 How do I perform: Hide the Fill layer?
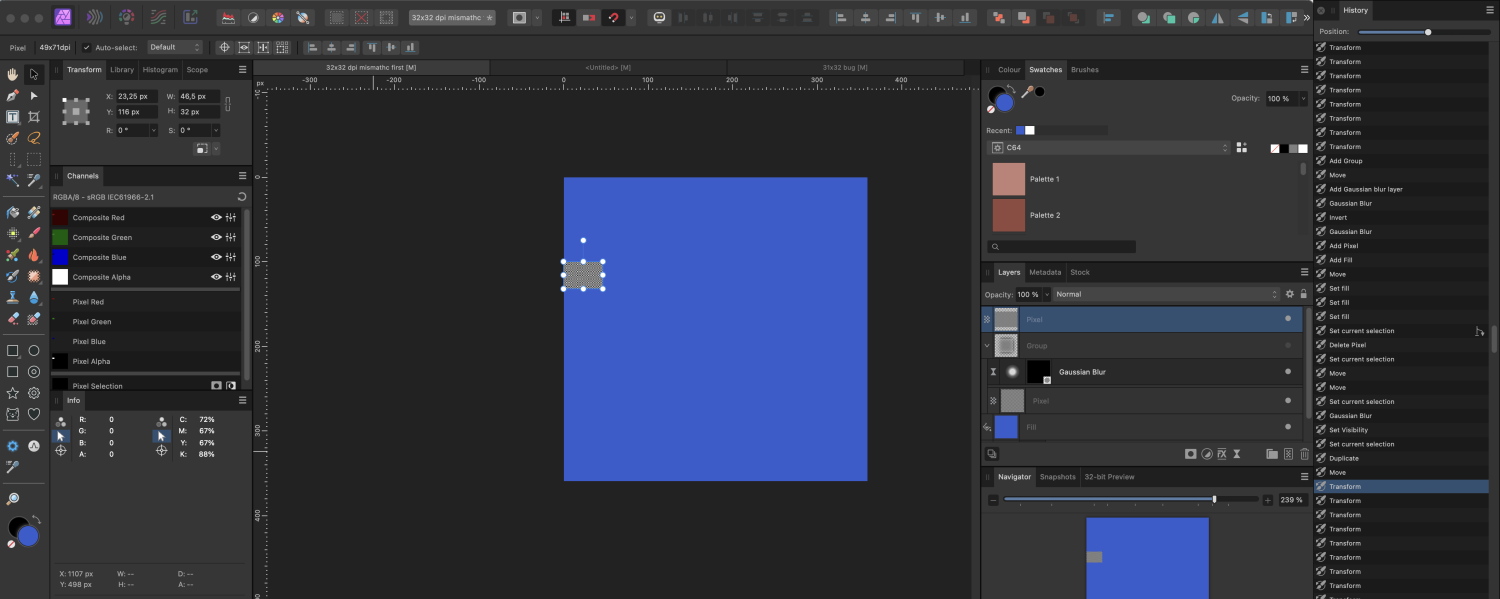[1289, 427]
